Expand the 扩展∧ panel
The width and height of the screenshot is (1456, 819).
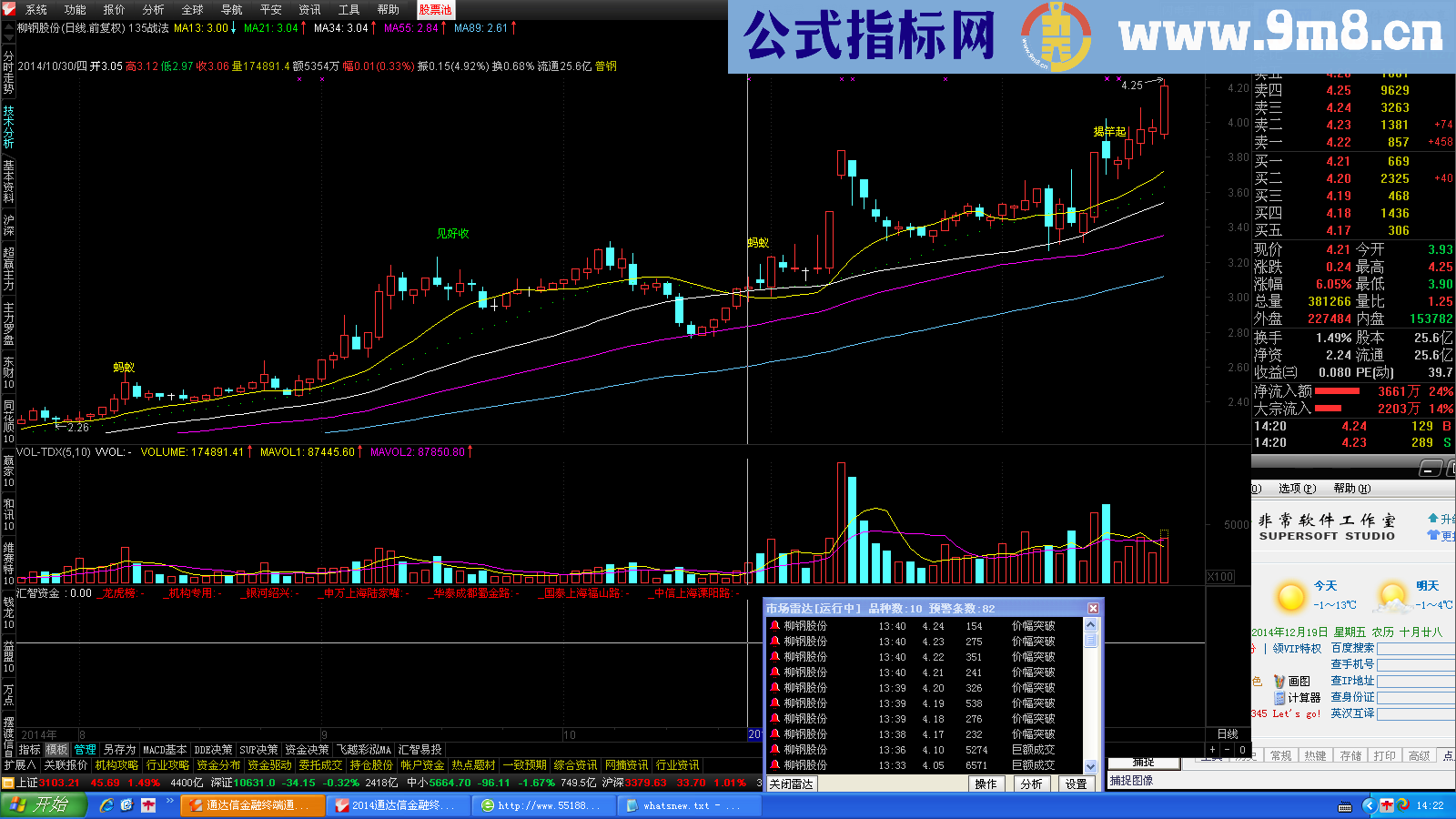pos(19,765)
